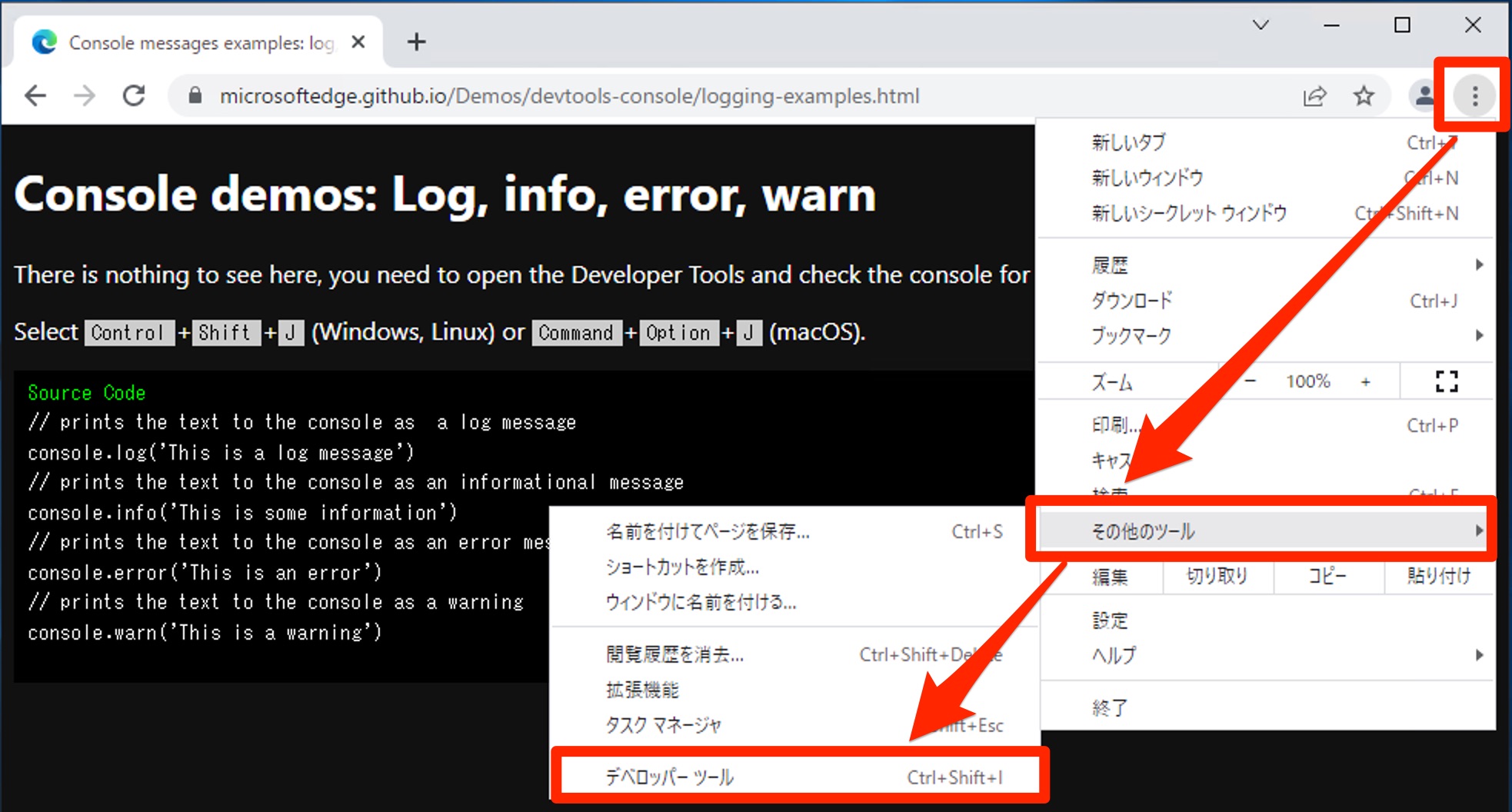The image size is (1512, 812).
Task: Click the padlock site security icon
Action: 195,95
